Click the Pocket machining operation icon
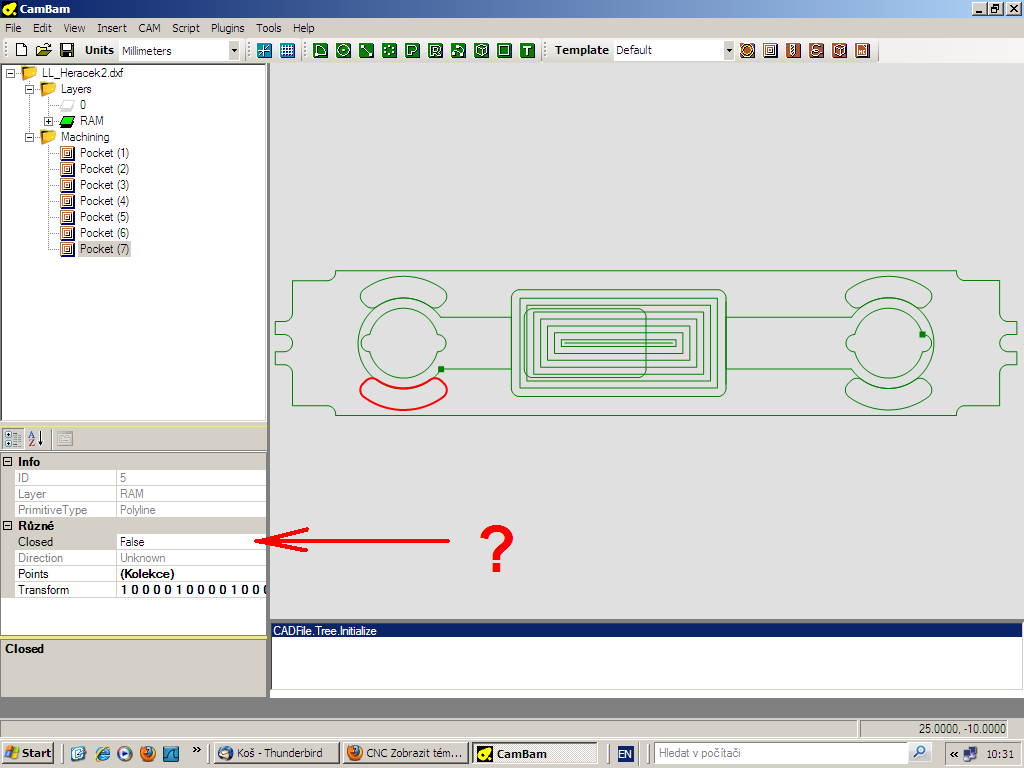Screen dimensions: 1024x768 770,50
